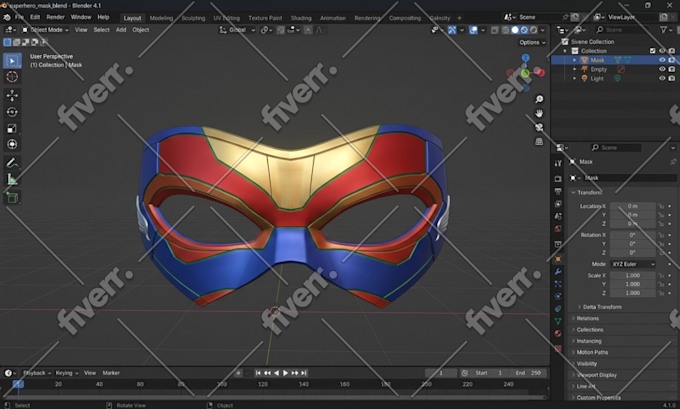This screenshot has width=680, height=409.
Task: Switch to the Sculpting workspace tab
Action: pyautogui.click(x=193, y=18)
